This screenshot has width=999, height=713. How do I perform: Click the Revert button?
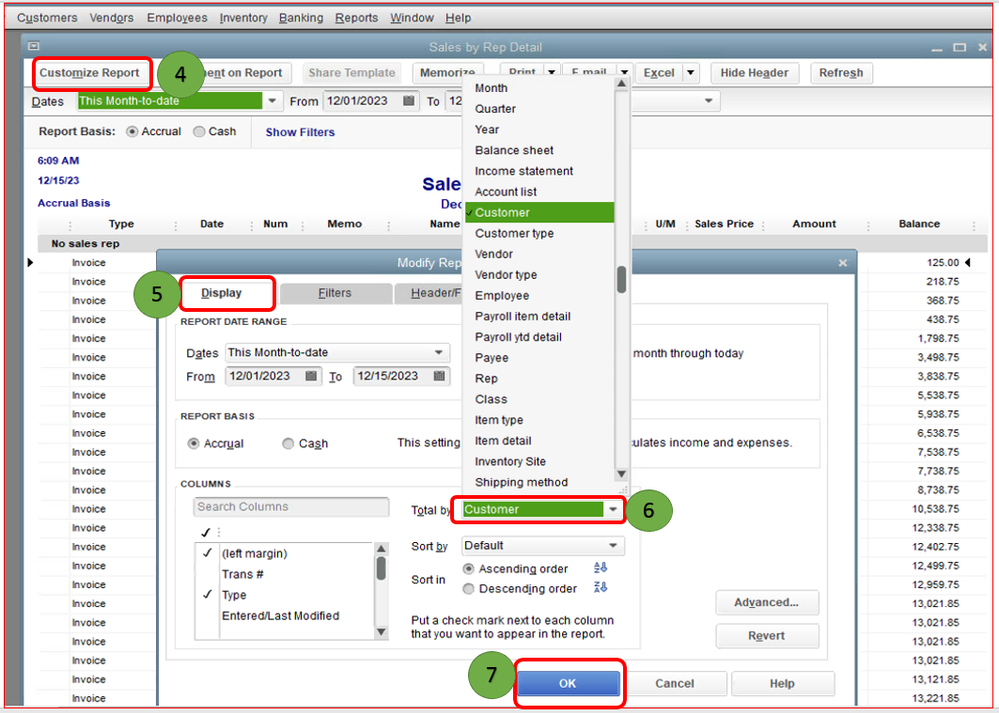(x=766, y=636)
